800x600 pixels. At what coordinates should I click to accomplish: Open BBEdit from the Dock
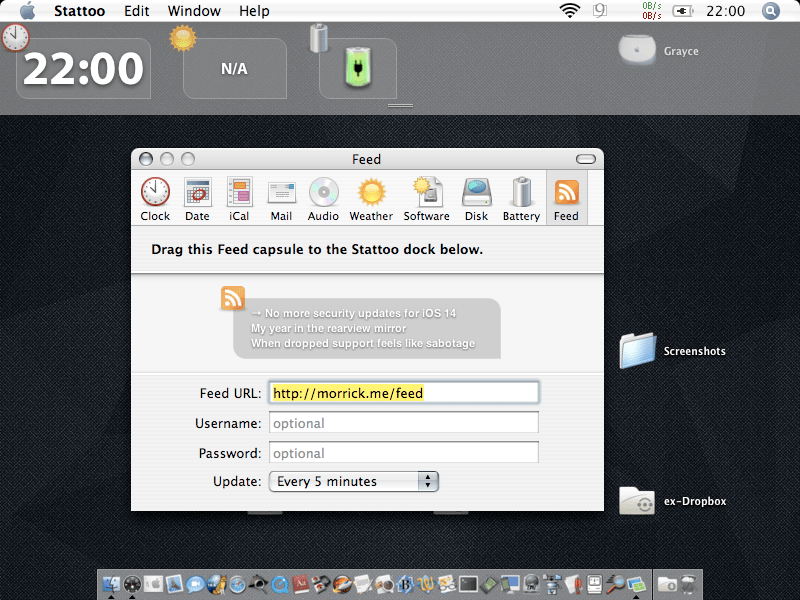[406, 584]
